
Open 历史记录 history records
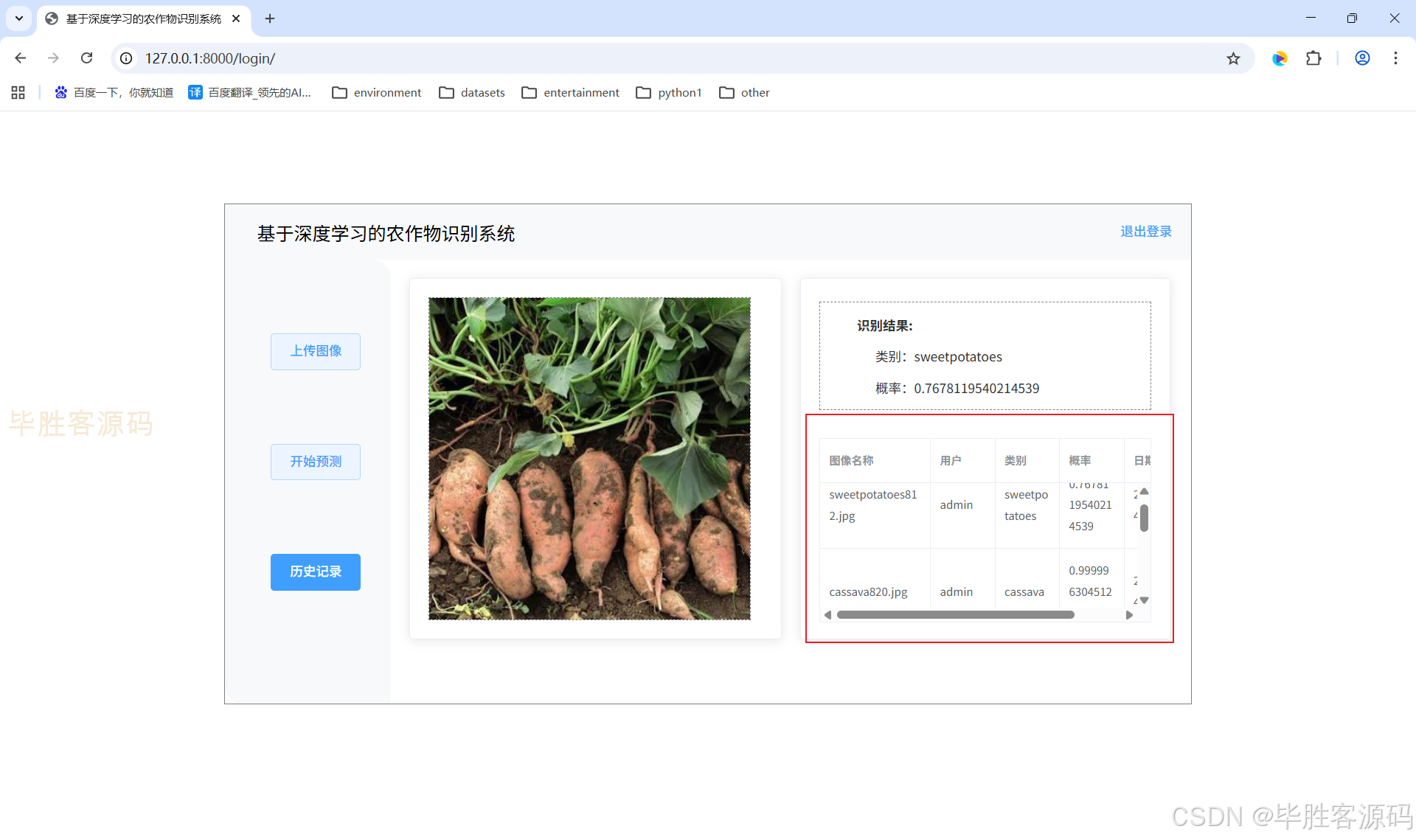pyautogui.click(x=316, y=572)
